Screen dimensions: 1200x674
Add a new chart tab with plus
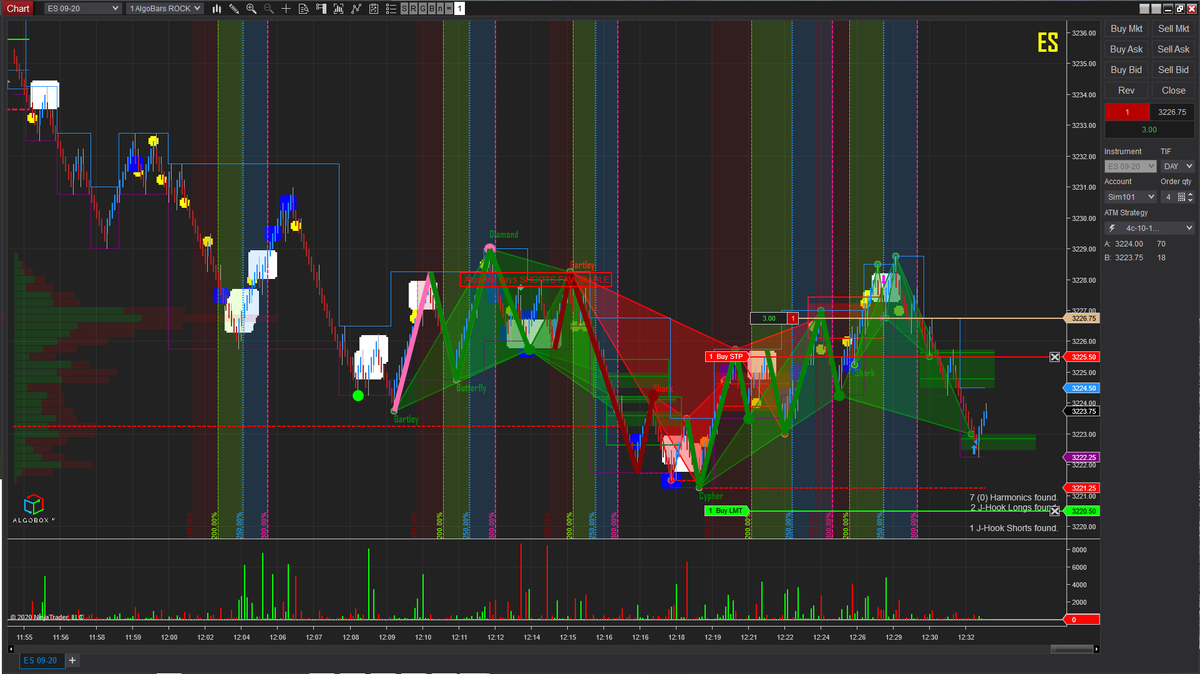[72, 660]
